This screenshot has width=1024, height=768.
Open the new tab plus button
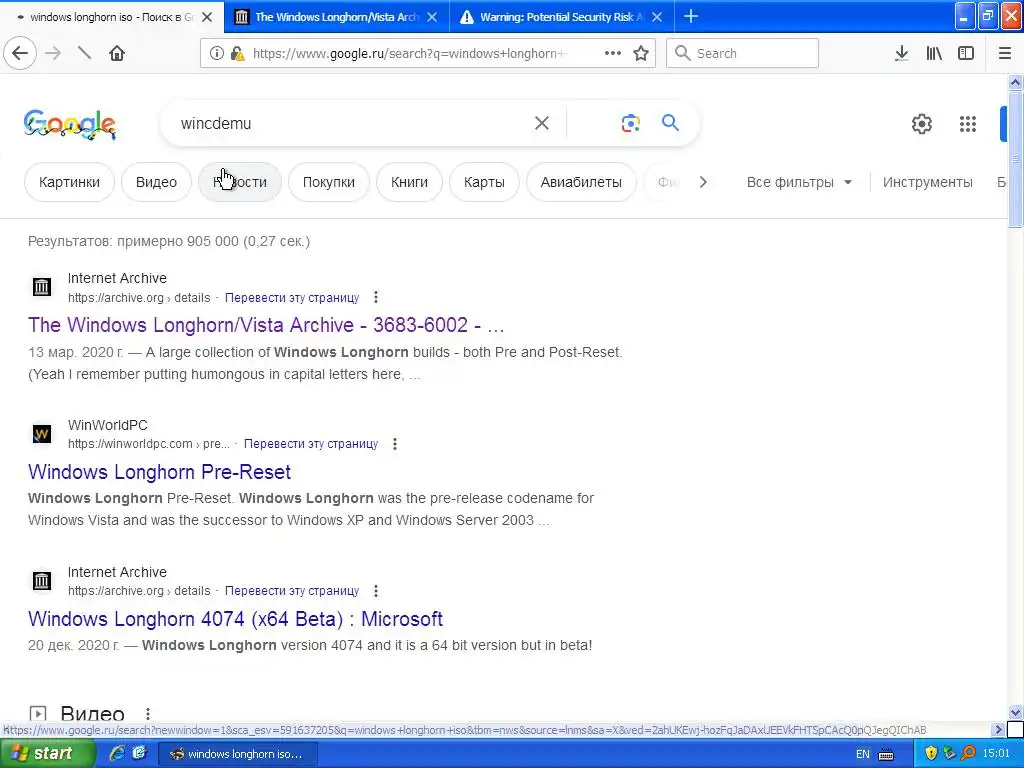[x=690, y=16]
